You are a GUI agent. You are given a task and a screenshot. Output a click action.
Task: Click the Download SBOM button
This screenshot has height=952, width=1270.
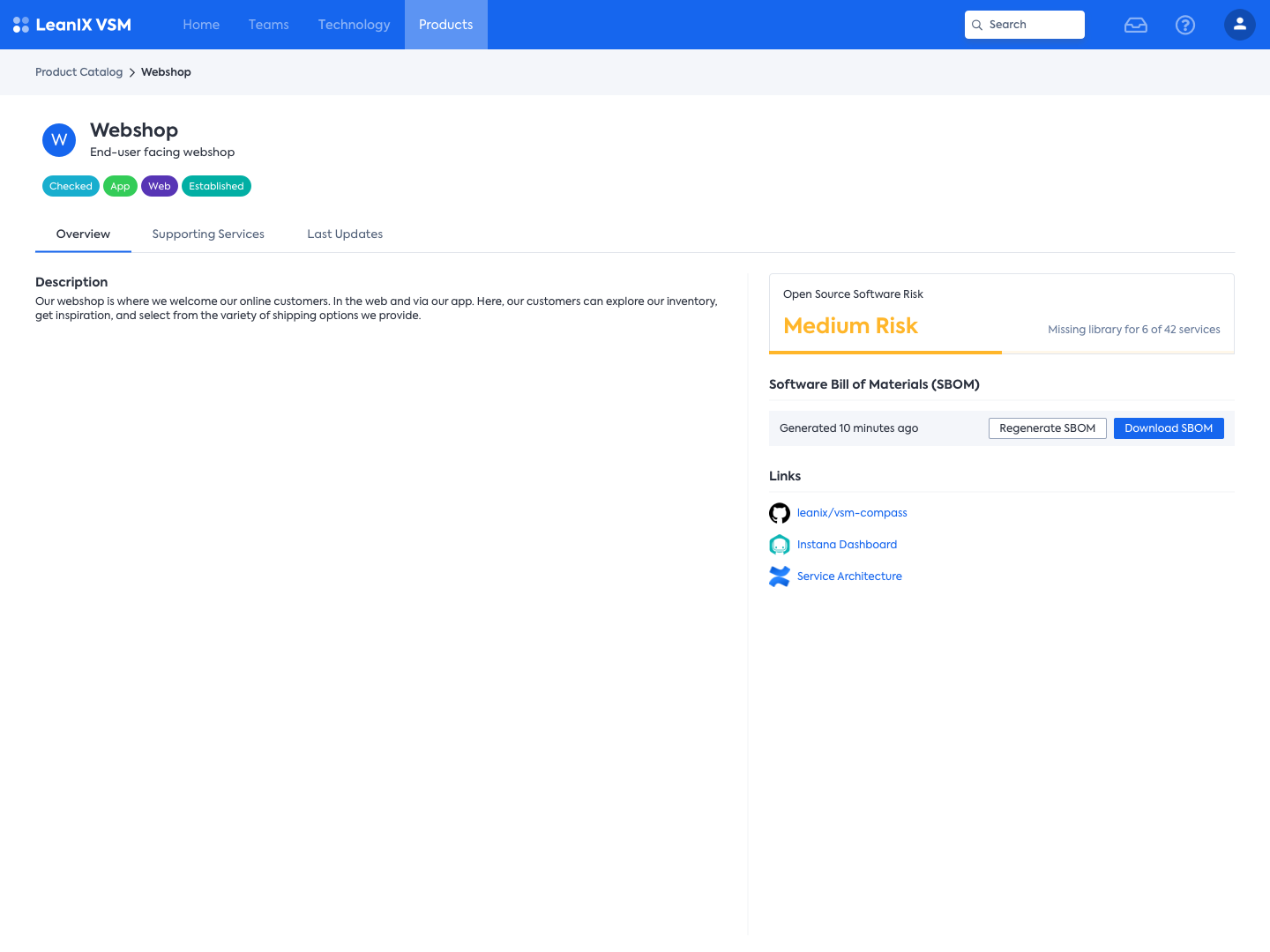[1169, 428]
